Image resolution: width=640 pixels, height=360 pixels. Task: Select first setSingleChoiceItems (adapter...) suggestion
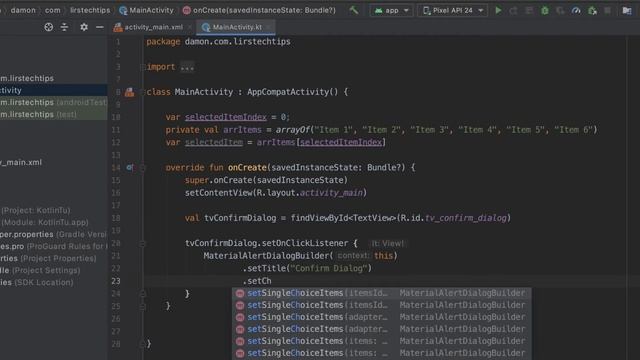(382, 317)
